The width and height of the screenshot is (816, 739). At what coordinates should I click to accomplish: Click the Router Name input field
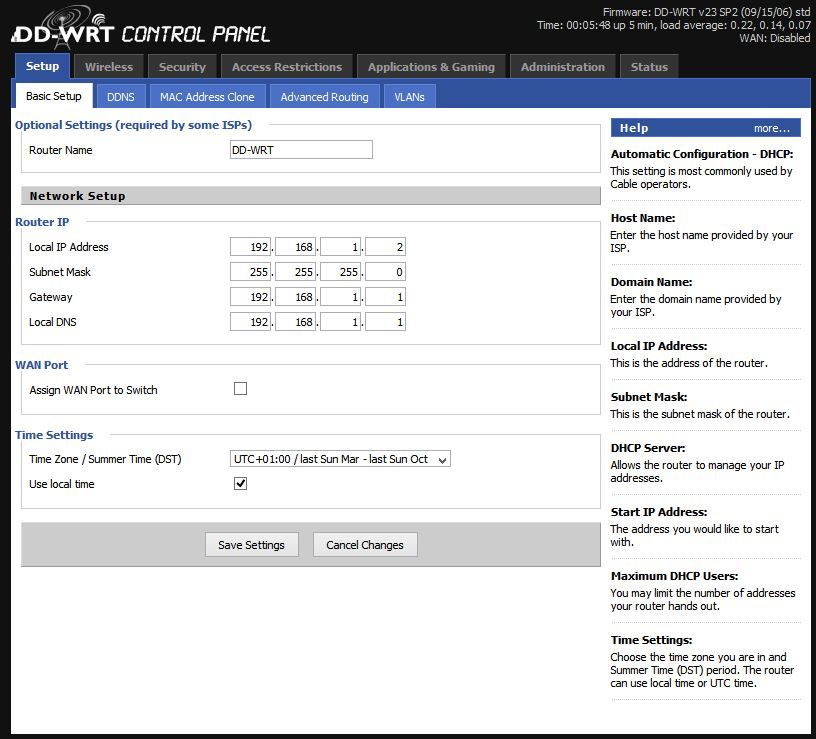click(x=301, y=150)
